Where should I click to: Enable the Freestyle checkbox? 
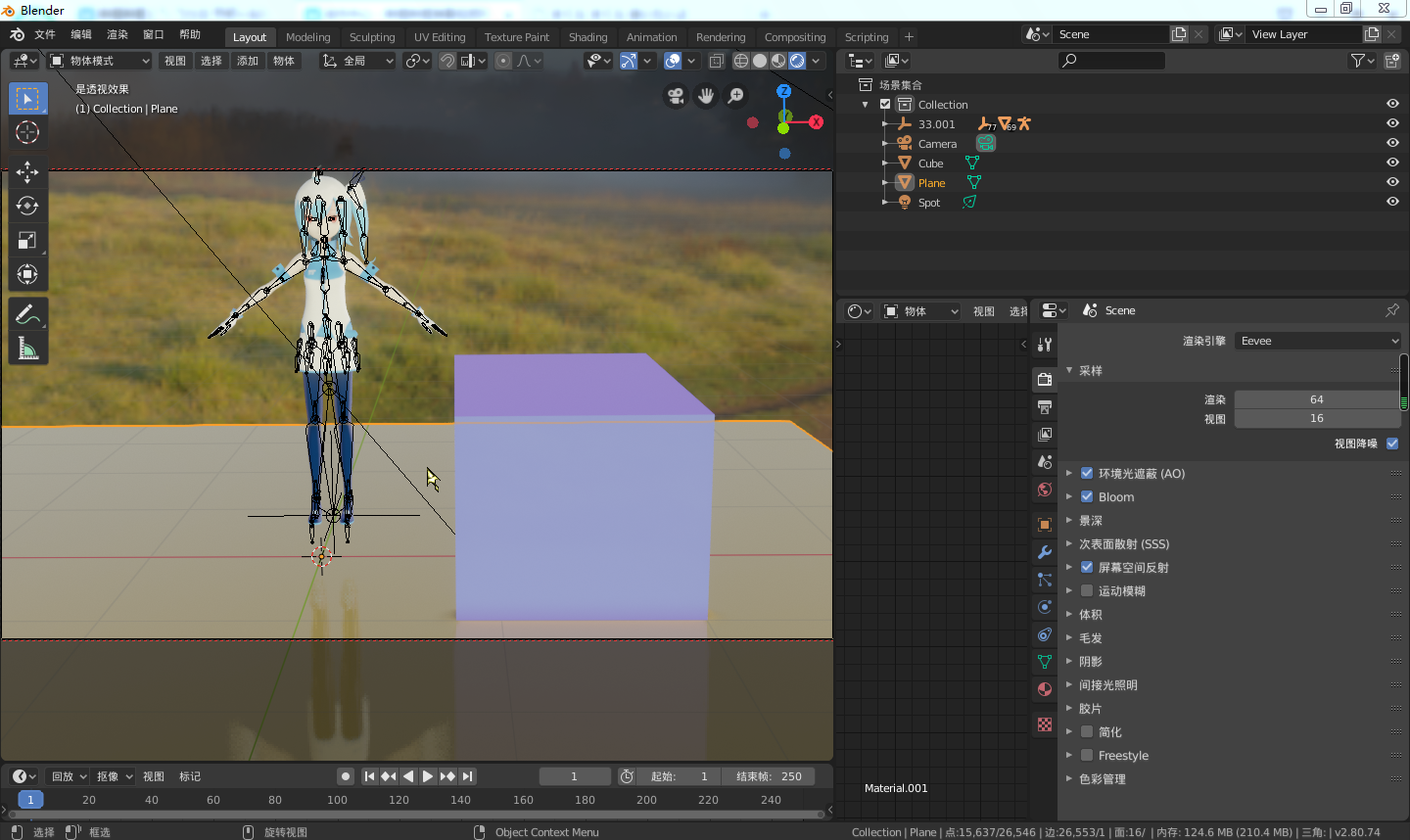click(1087, 755)
